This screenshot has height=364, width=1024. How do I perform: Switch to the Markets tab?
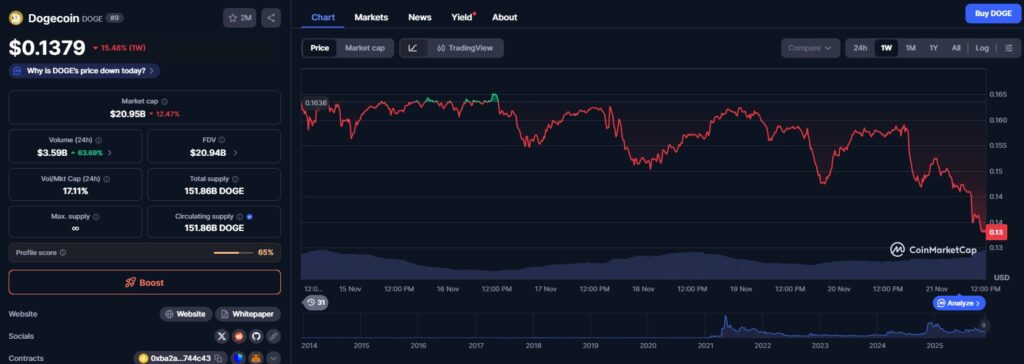(x=371, y=17)
